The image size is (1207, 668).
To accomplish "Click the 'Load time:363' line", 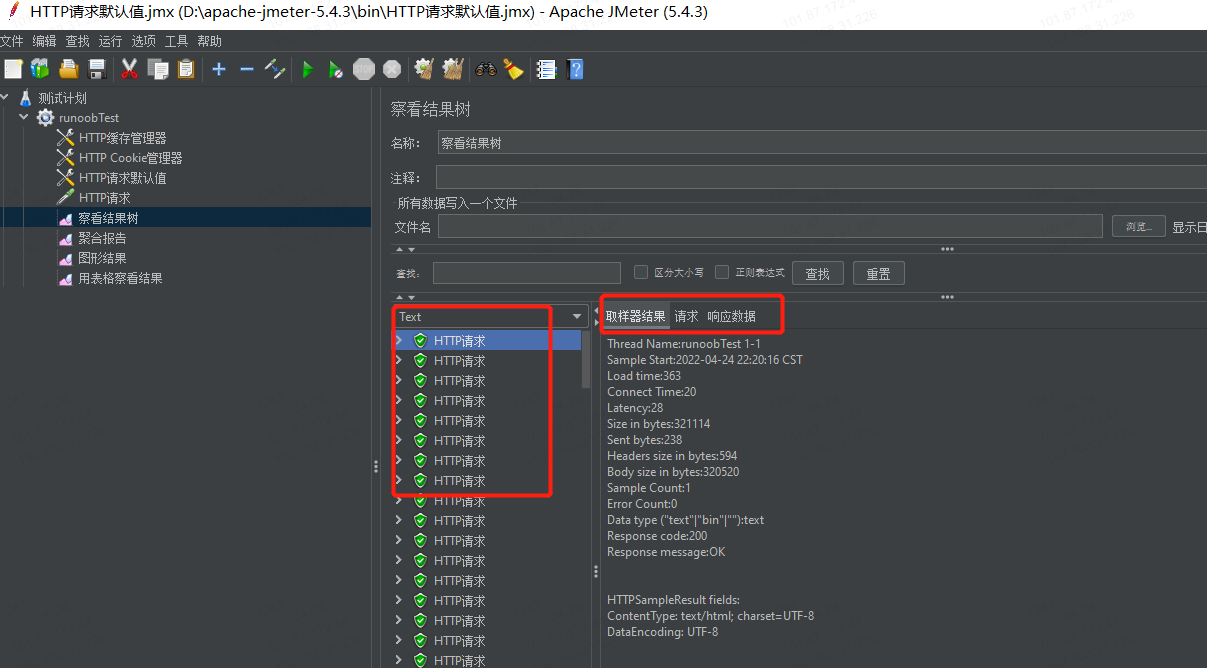I will click(644, 375).
